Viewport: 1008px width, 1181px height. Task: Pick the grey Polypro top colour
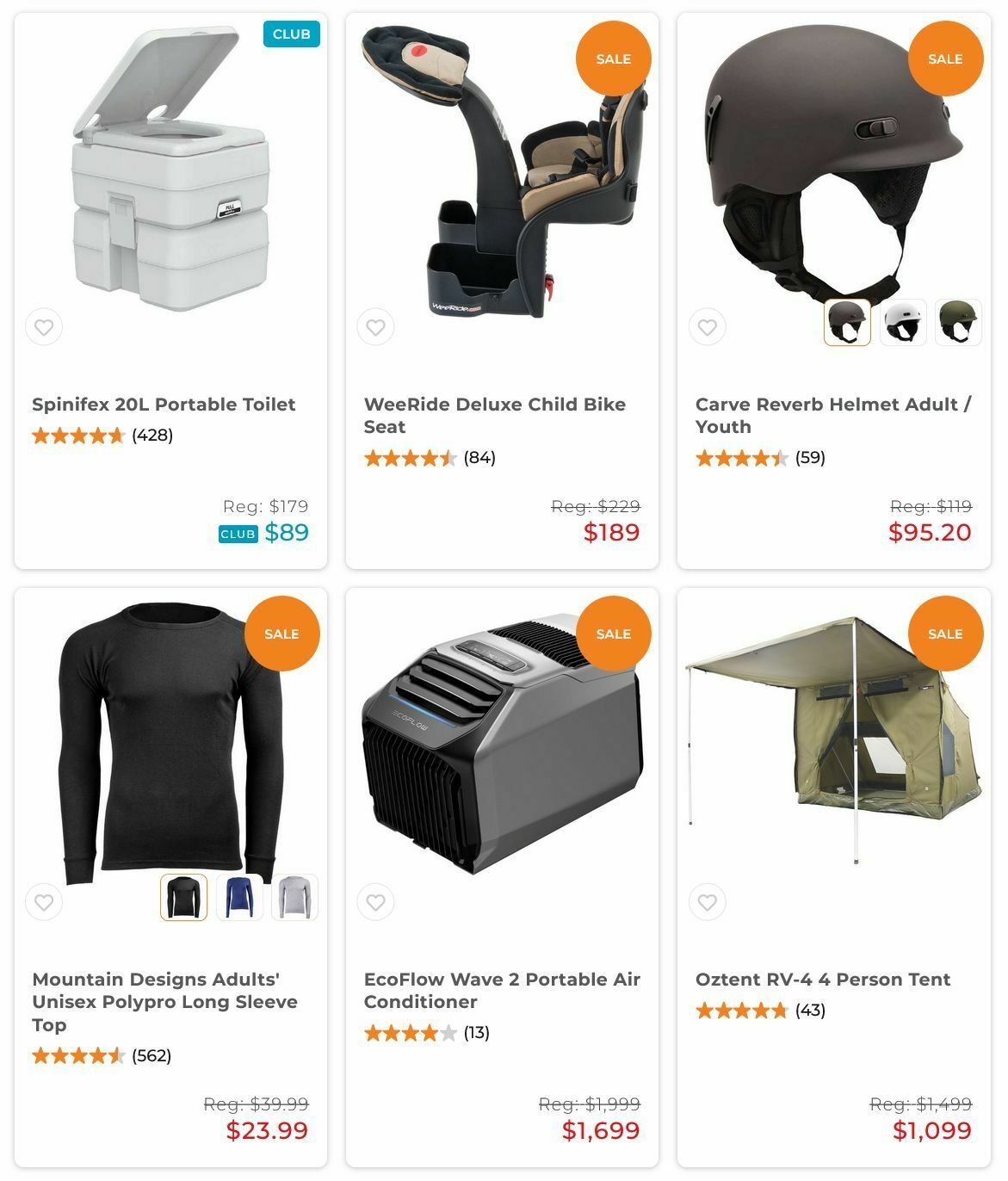[x=294, y=897]
